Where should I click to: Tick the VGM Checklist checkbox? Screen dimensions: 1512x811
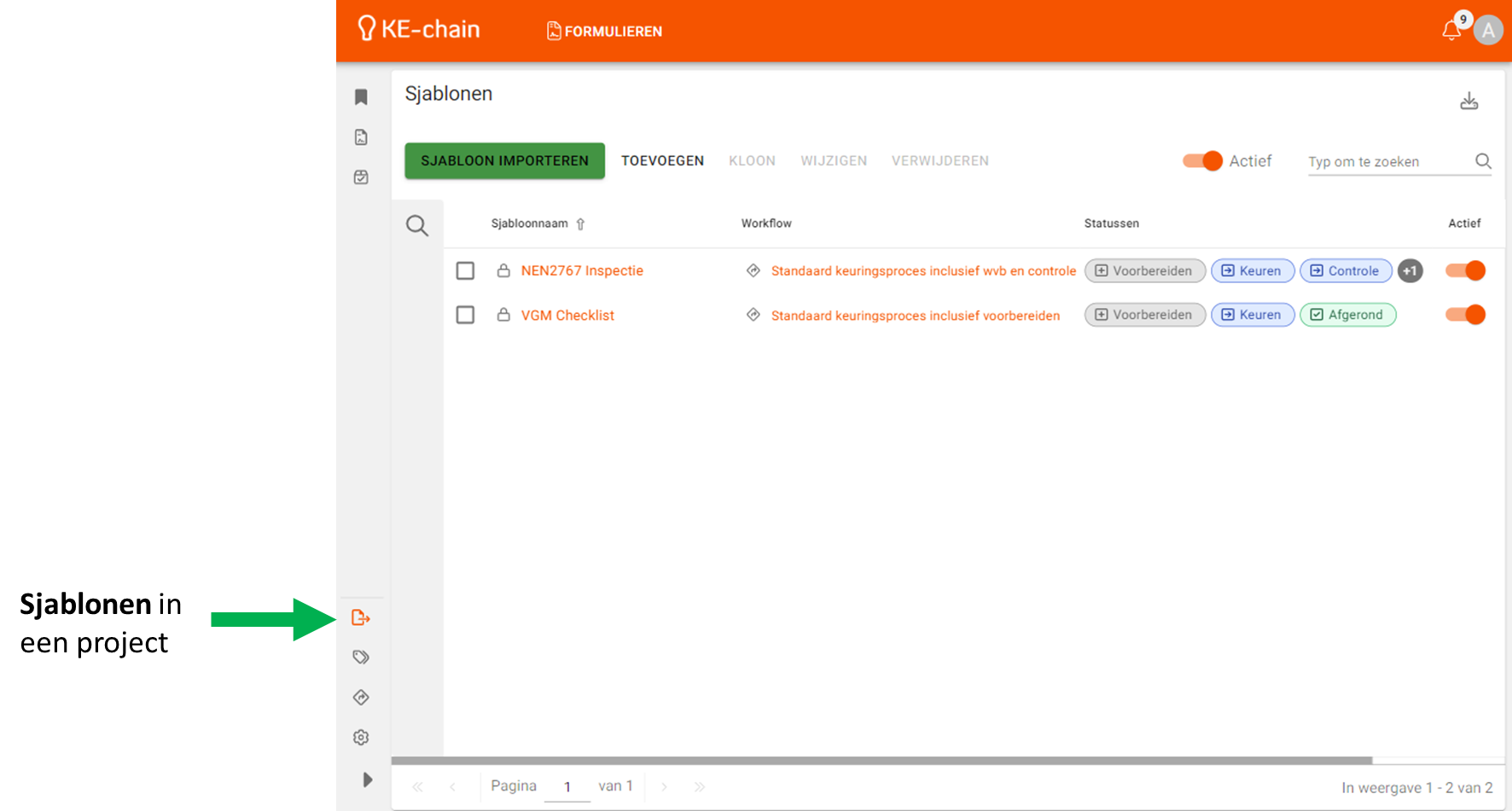pyautogui.click(x=465, y=316)
